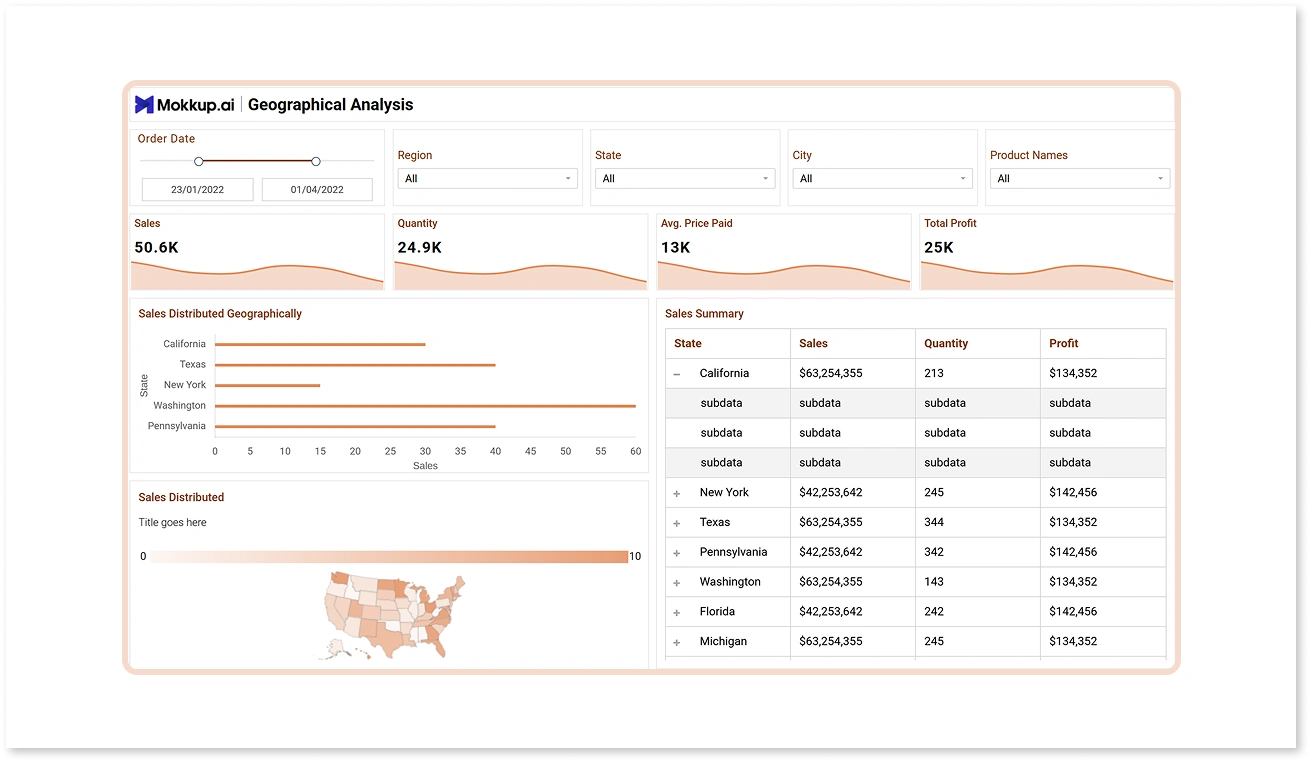Click the Geographical Analysis title
Screen dimensions: 1310x762
330,105
